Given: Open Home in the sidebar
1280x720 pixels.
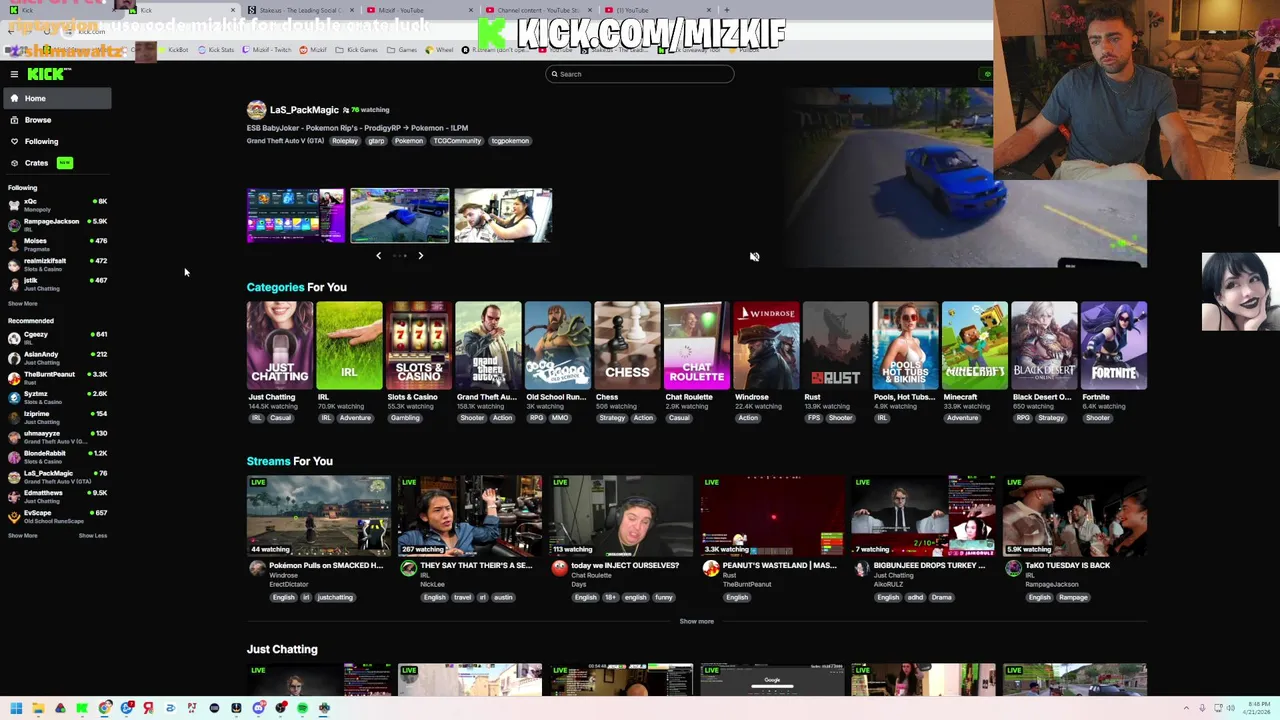Looking at the screenshot, I should (56, 98).
